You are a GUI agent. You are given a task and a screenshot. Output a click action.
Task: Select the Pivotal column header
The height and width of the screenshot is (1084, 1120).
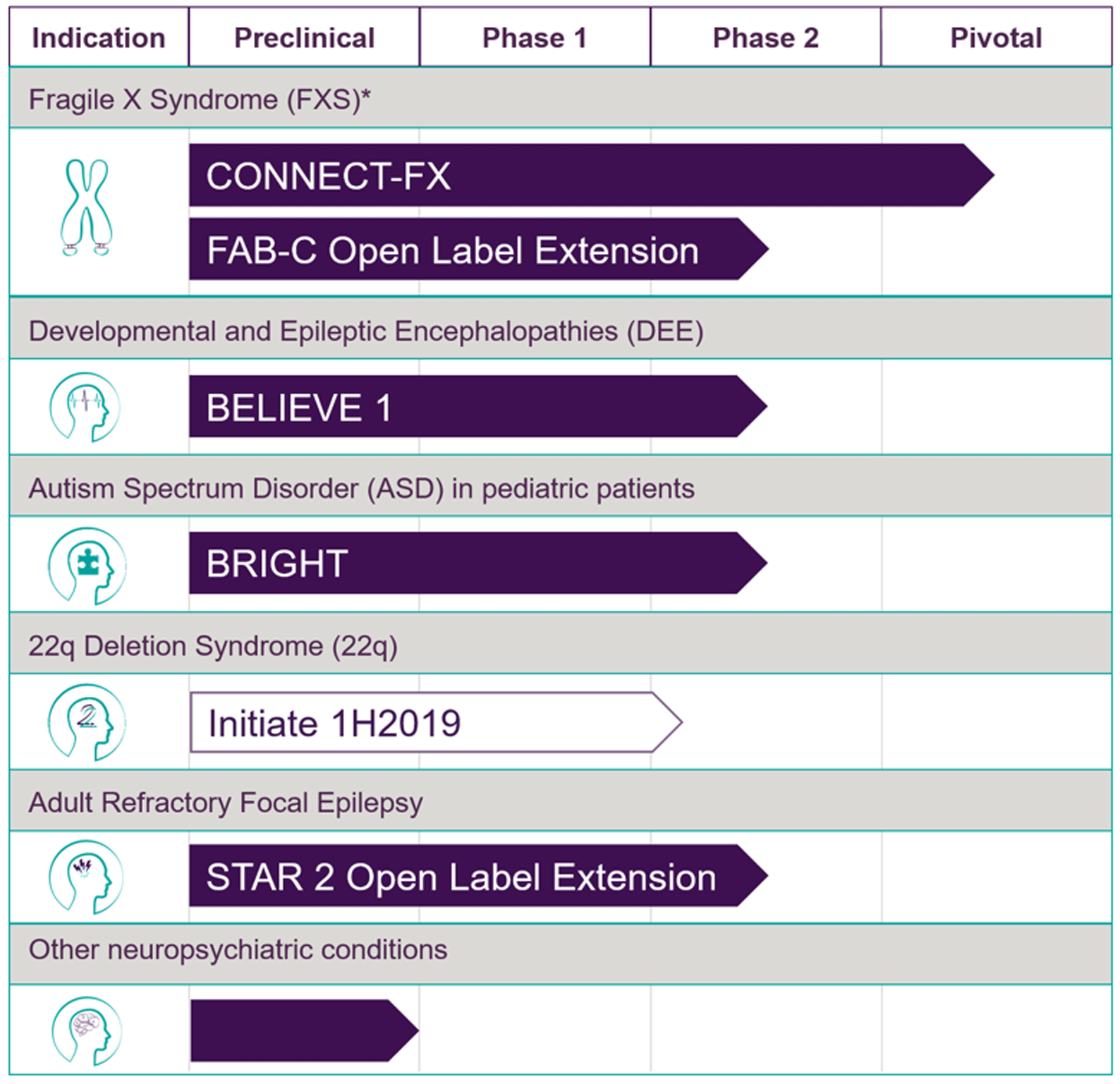point(996,37)
